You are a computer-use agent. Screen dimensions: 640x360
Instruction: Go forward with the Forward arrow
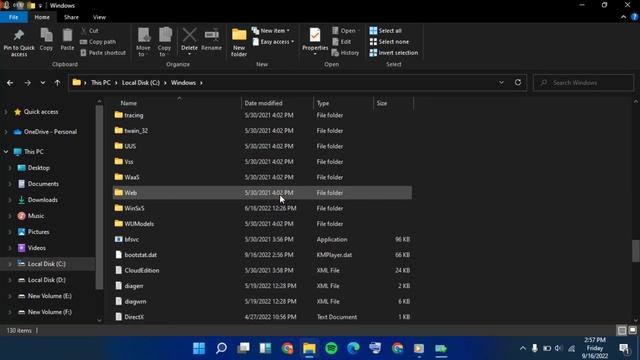coord(27,83)
